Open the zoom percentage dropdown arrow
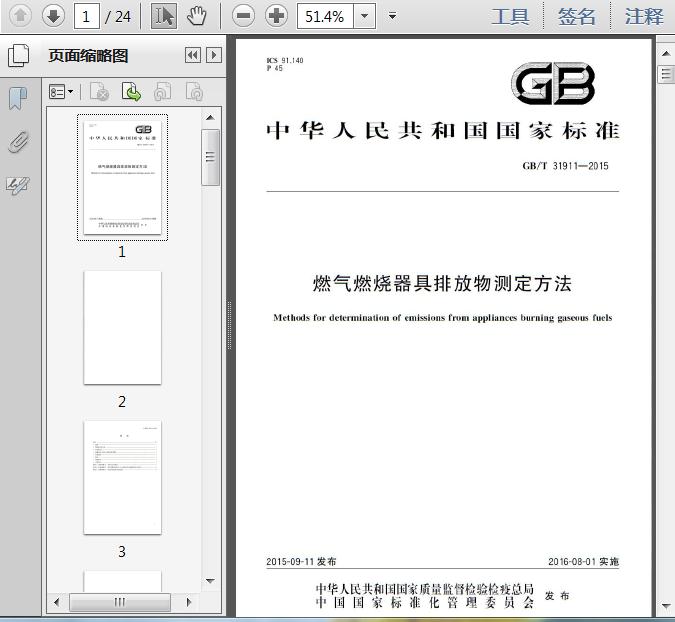This screenshot has width=675, height=622. pos(364,16)
